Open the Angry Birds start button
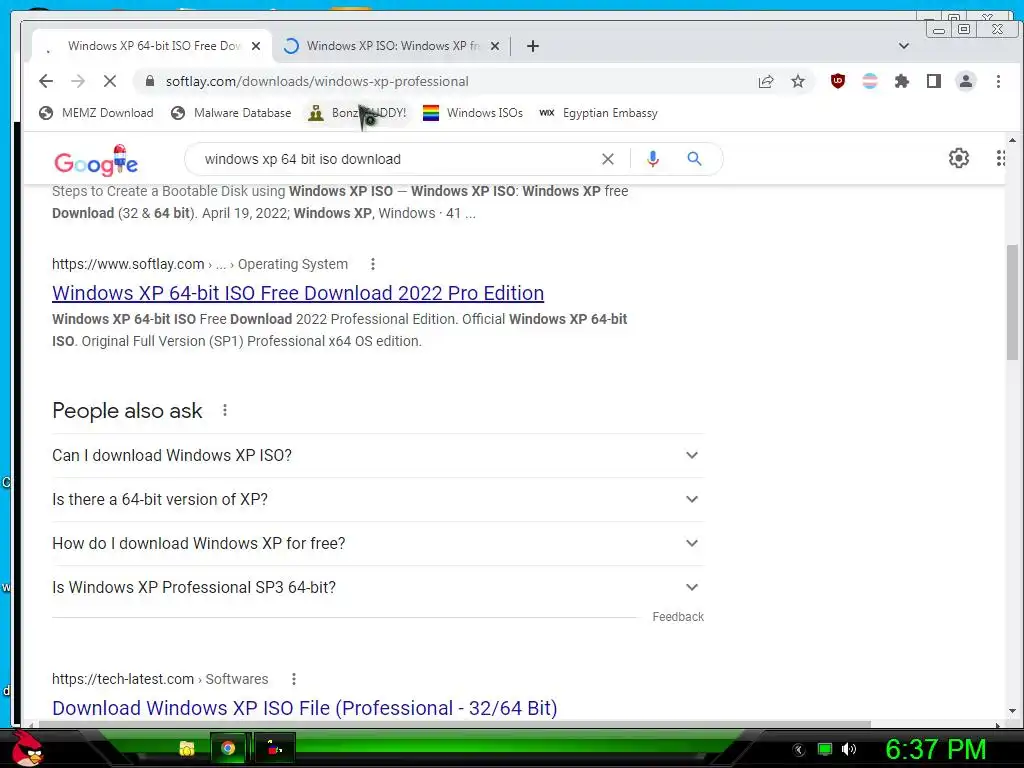This screenshot has width=1024, height=768. (x=27, y=748)
